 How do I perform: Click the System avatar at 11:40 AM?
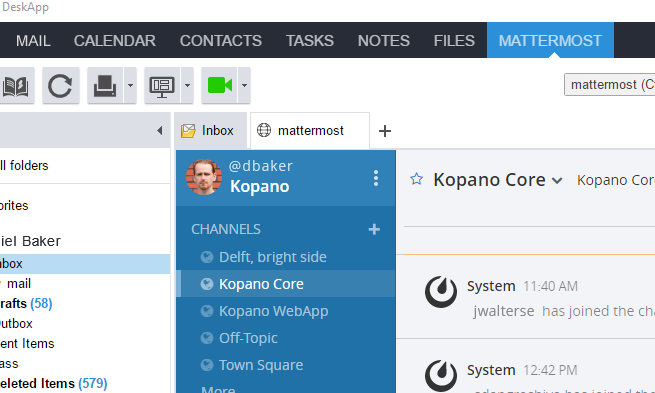pyautogui.click(x=441, y=292)
